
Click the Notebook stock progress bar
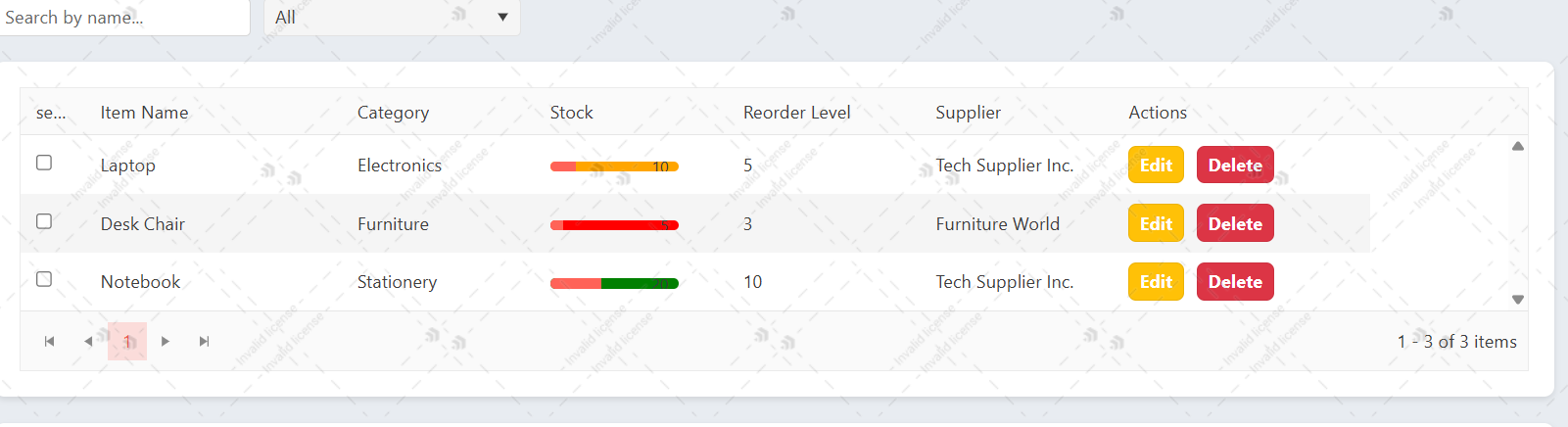click(614, 284)
